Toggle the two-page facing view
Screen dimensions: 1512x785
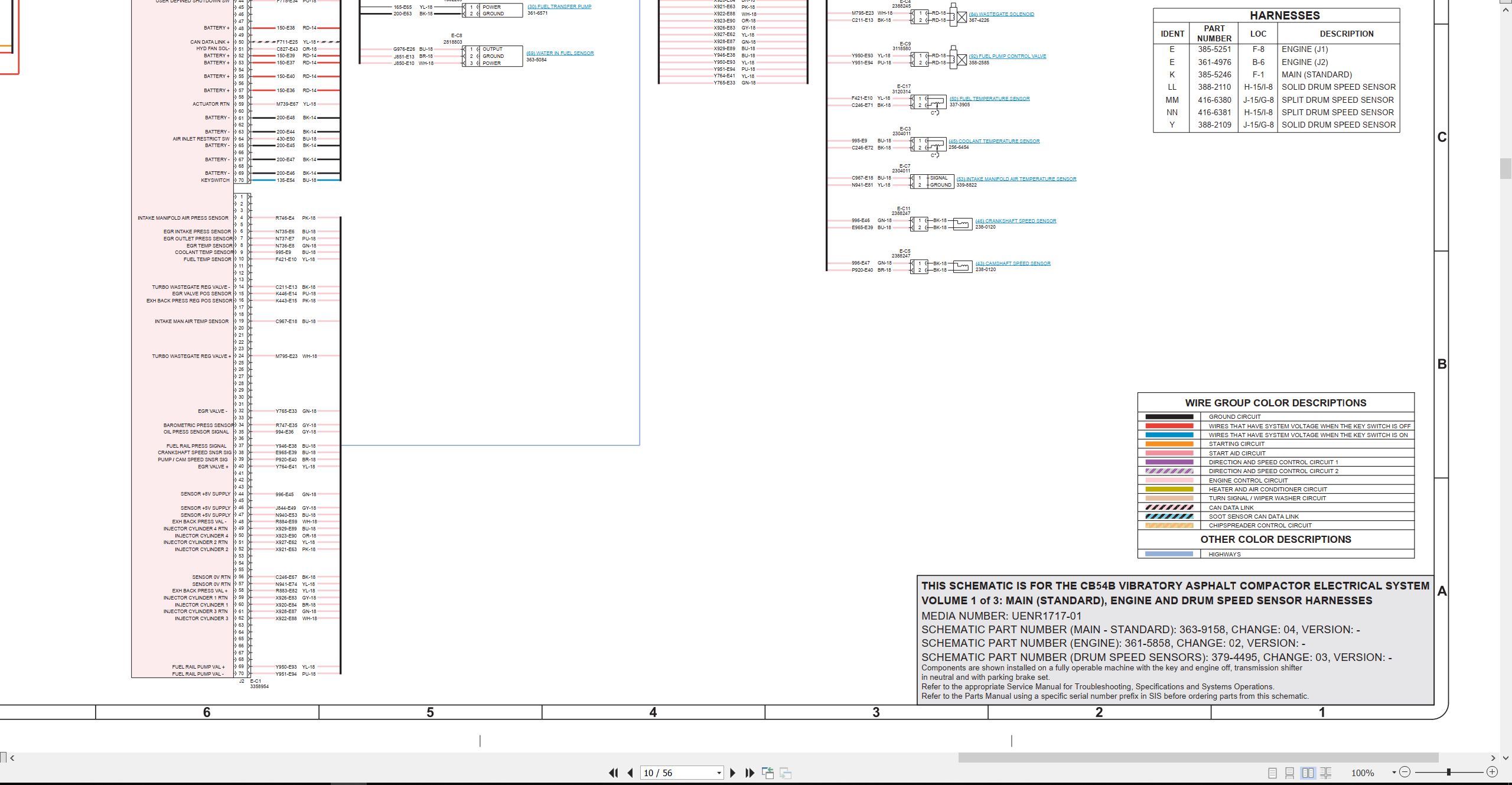click(1308, 773)
